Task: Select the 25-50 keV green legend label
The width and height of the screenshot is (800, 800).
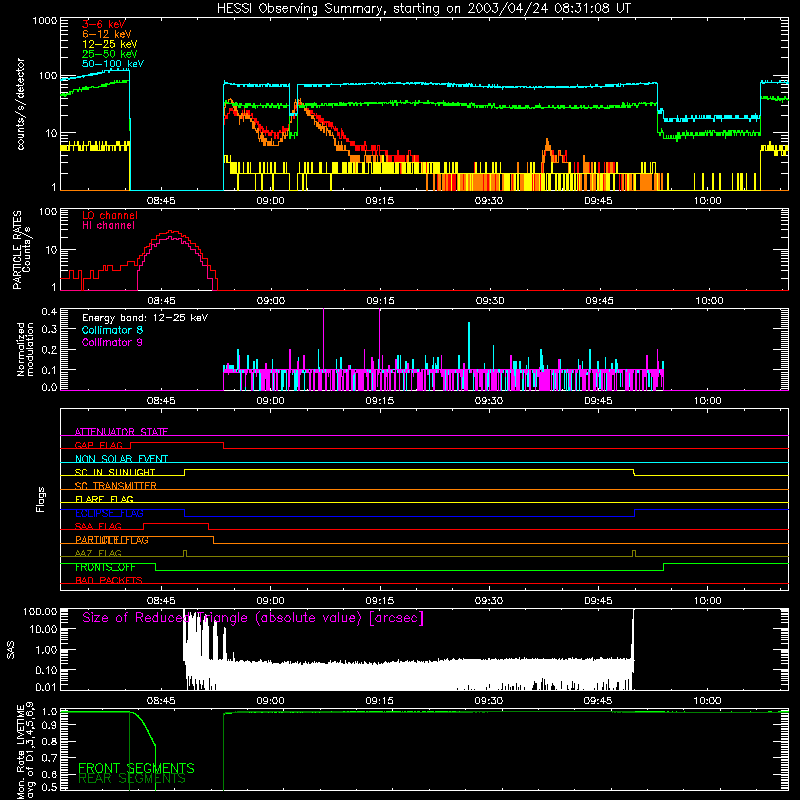Action: tap(110, 54)
